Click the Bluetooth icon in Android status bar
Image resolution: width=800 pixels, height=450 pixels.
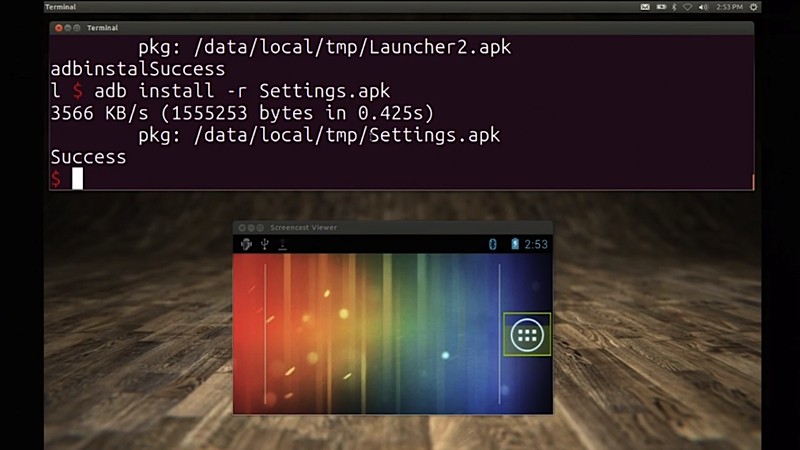tap(492, 244)
